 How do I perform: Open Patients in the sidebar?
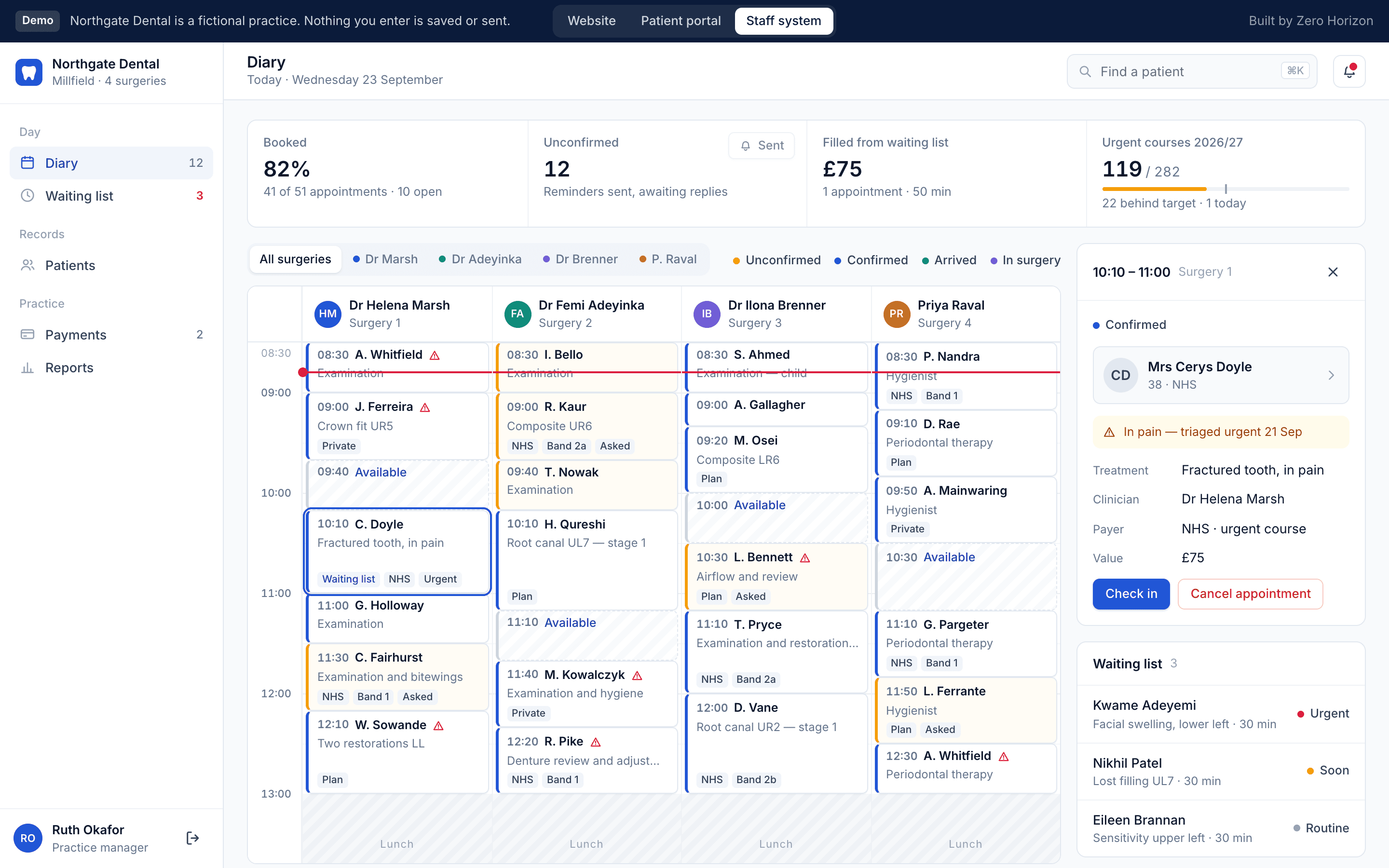click(x=111, y=265)
